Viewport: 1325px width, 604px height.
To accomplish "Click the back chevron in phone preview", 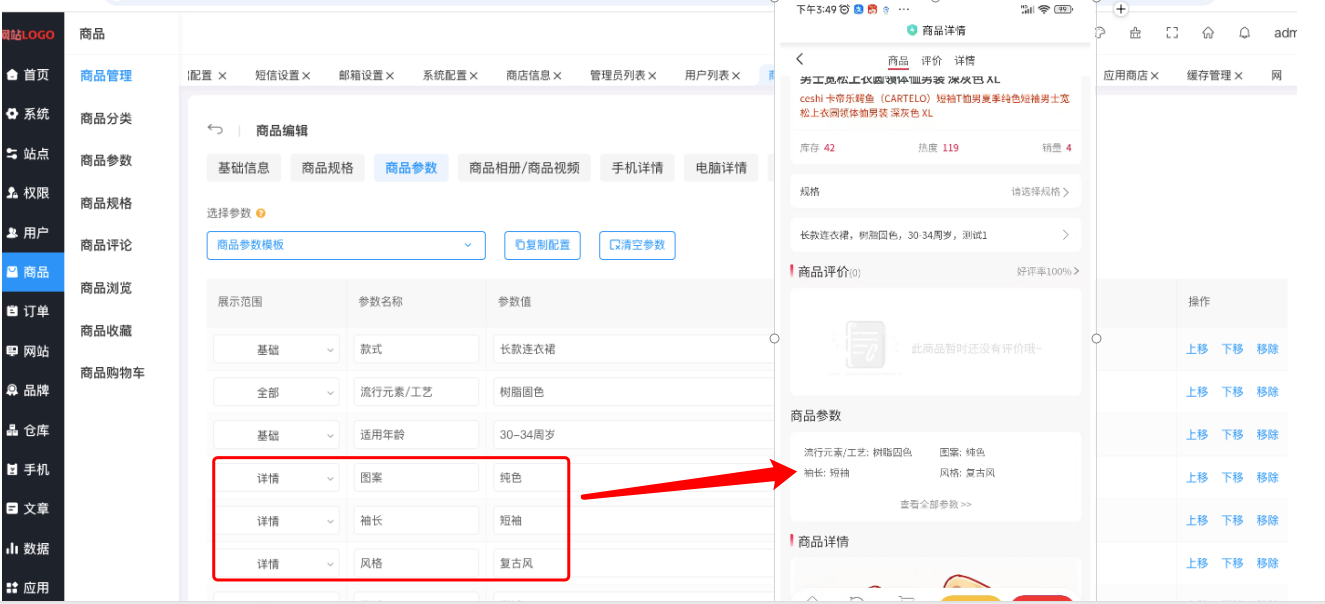I will tap(800, 60).
